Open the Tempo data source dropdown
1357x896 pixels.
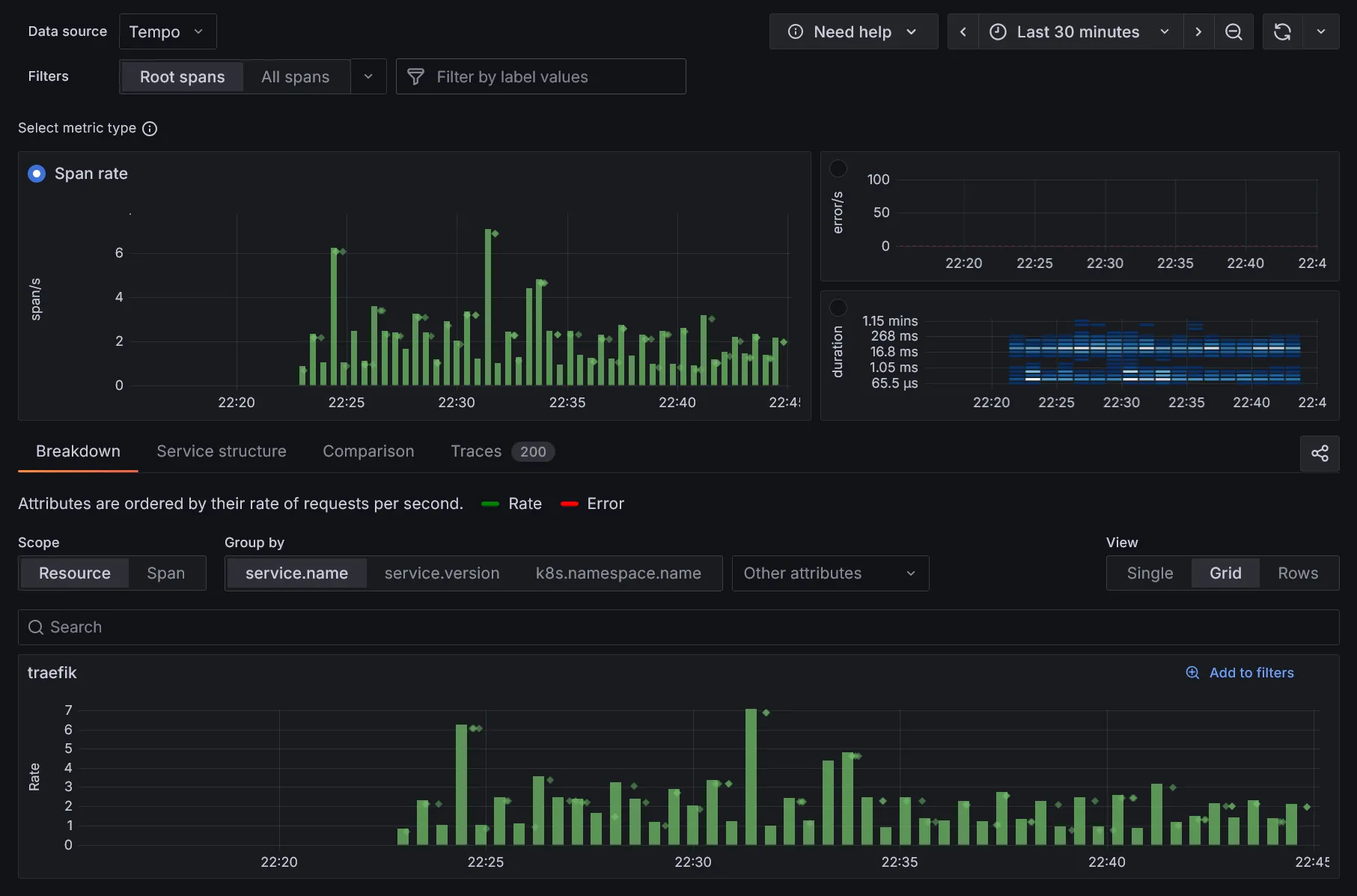pos(167,31)
